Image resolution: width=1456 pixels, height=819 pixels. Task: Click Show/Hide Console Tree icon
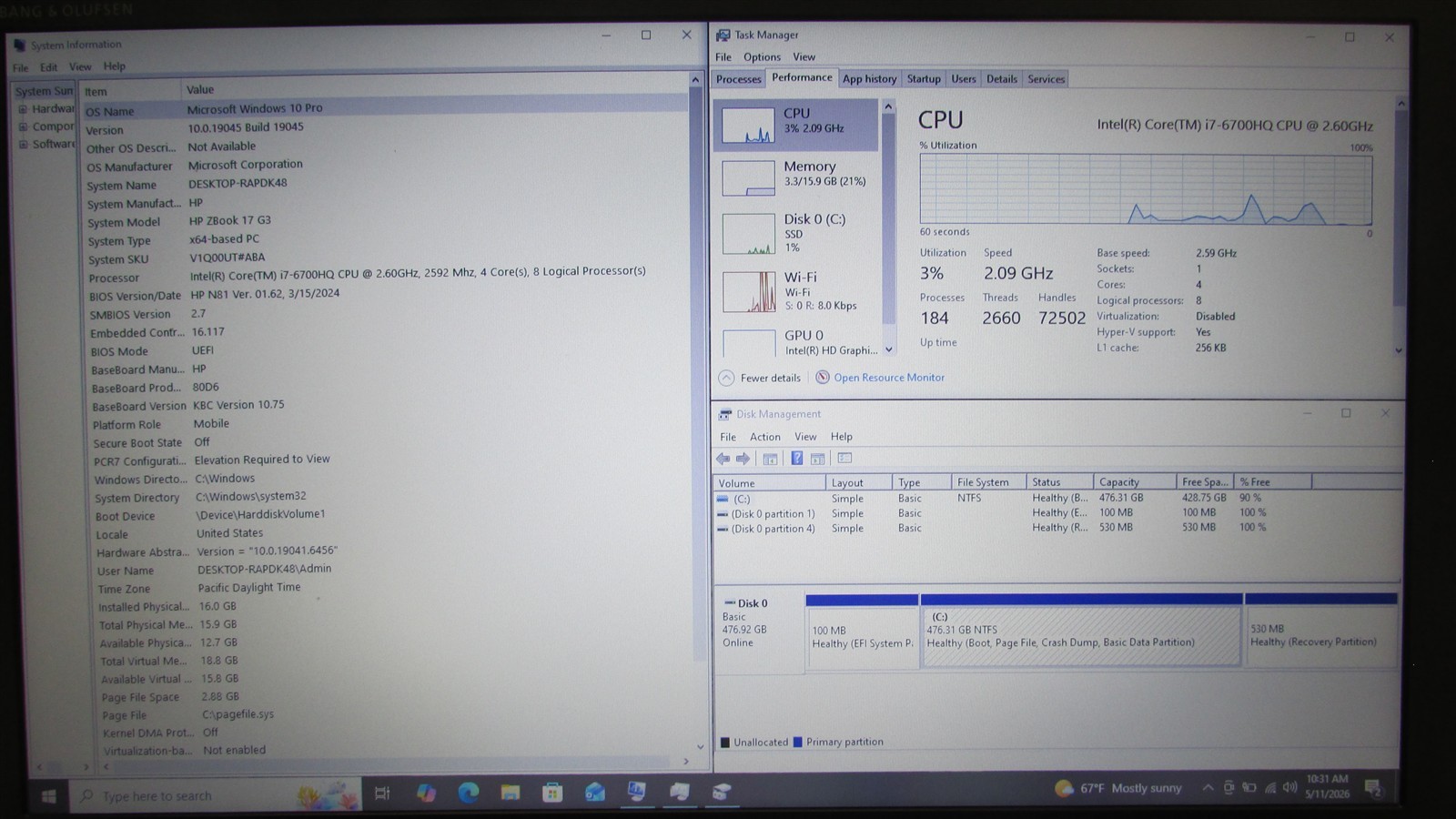pyautogui.click(x=770, y=459)
